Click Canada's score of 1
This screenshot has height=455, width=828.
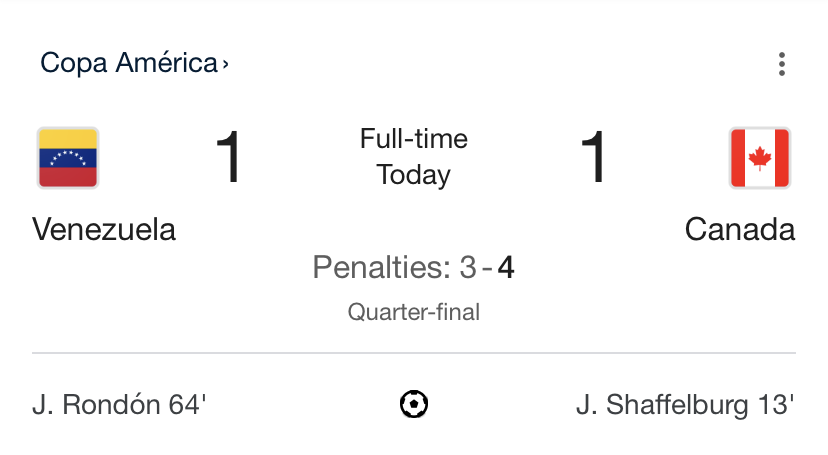[x=594, y=158]
